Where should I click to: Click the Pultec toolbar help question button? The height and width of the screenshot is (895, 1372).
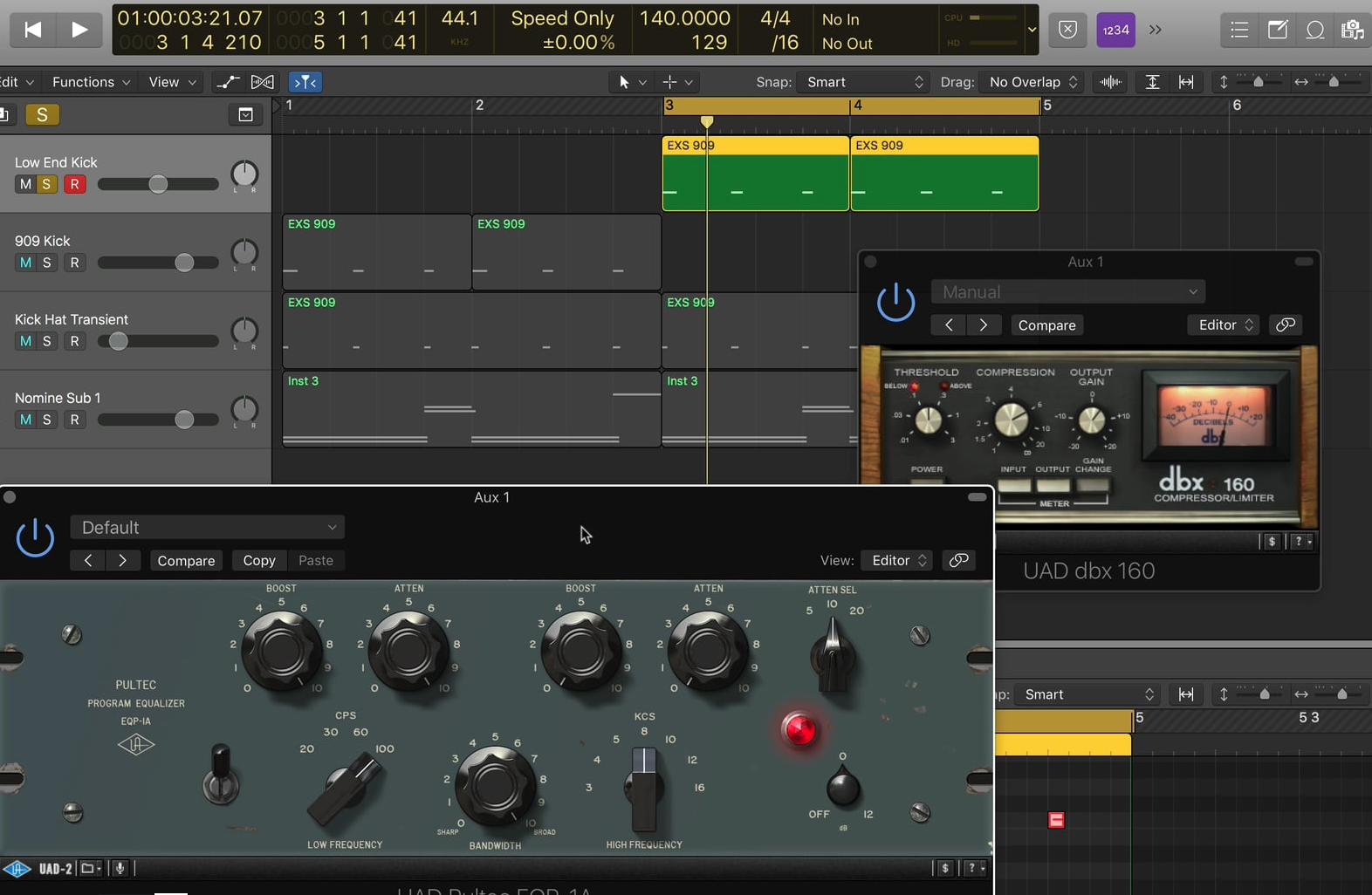[973, 868]
